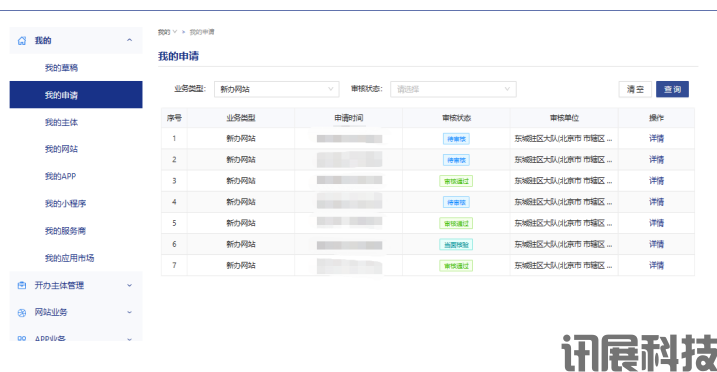The width and height of the screenshot is (717, 372).
Task: Open 详情 for row 4
Action: tap(656, 202)
